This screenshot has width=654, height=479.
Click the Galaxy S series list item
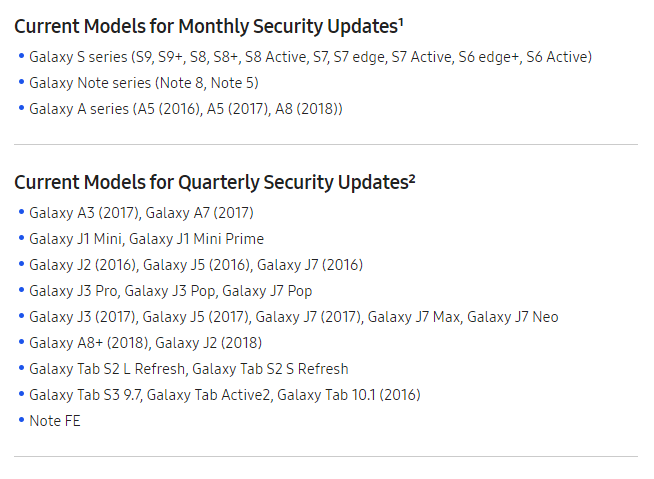[310, 57]
